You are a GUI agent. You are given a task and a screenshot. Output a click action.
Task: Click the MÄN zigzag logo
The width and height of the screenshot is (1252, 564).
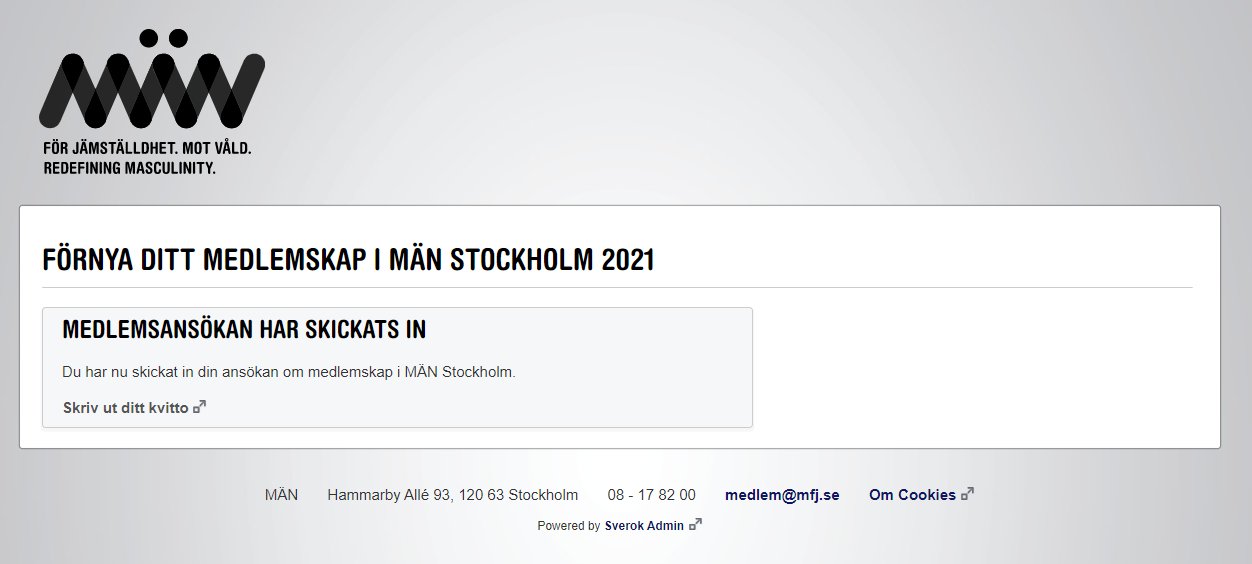(x=151, y=88)
